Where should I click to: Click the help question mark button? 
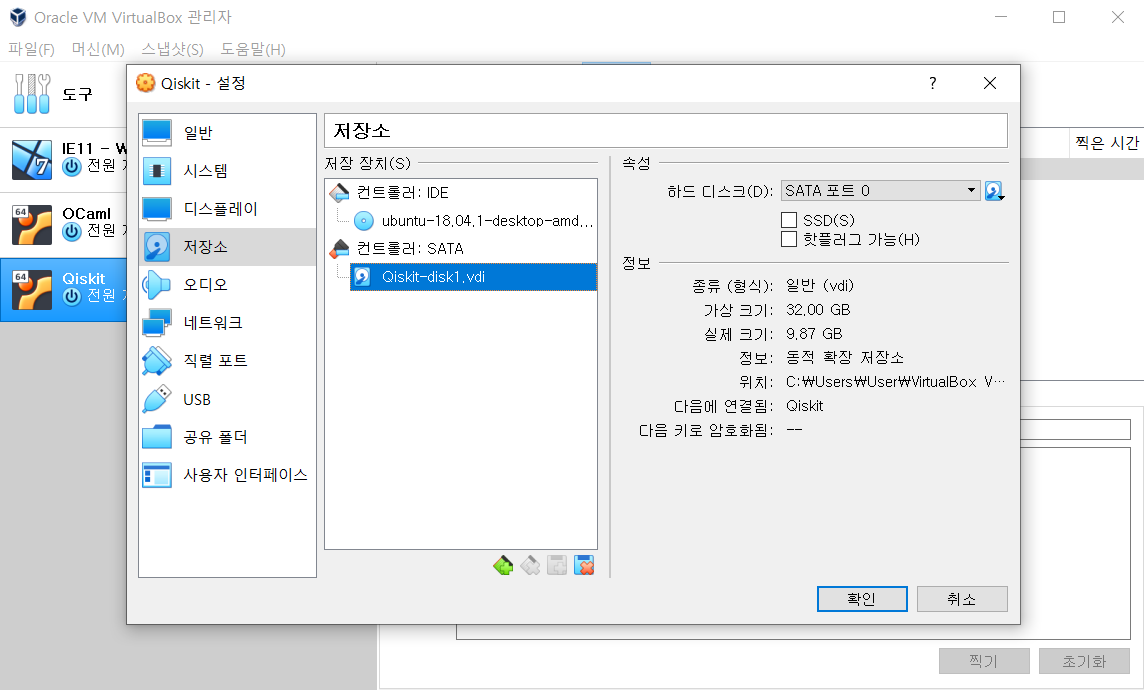click(x=932, y=83)
